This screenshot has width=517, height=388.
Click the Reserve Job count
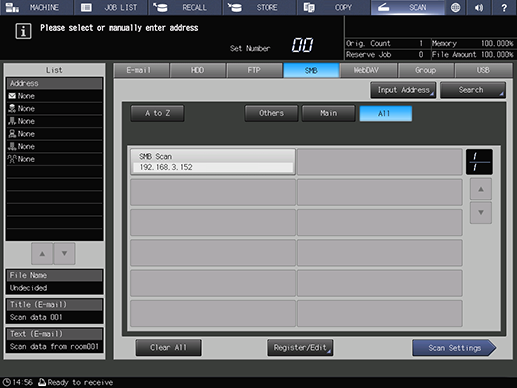coord(421,54)
